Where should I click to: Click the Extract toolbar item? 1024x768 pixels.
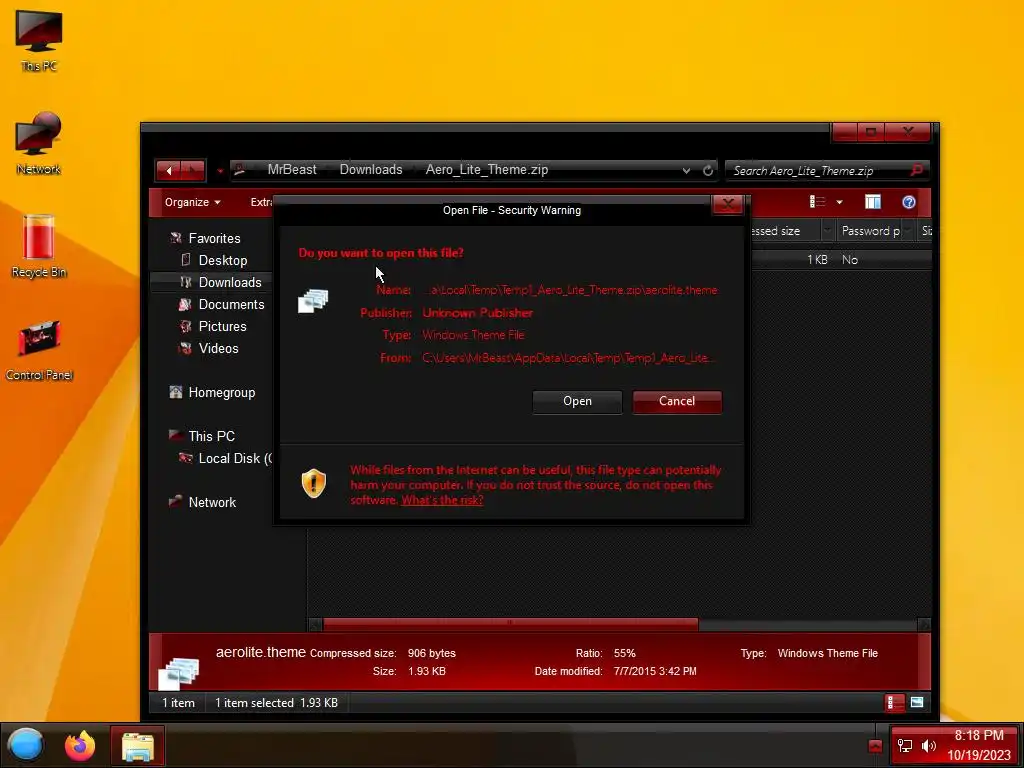click(x=261, y=202)
